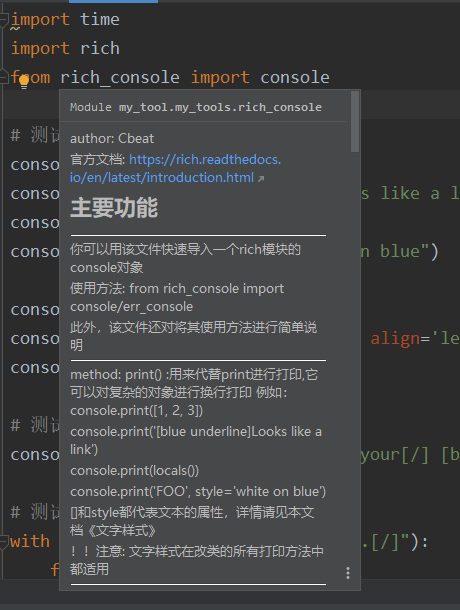
Task: Click 'rich' in the import rich line
Action: tap(100, 48)
